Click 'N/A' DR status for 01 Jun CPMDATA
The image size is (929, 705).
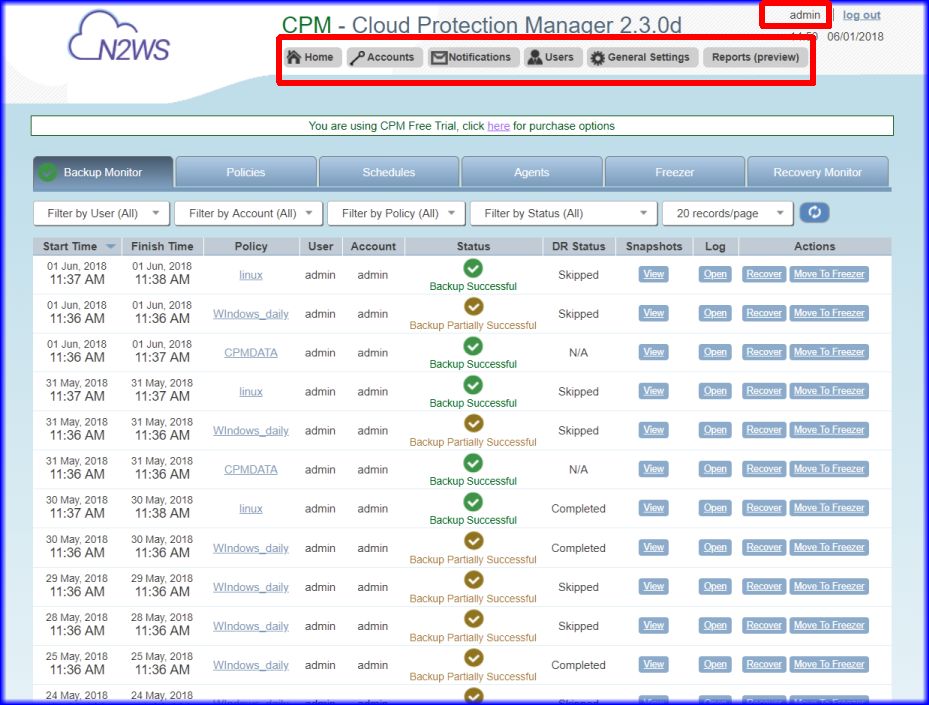point(578,353)
